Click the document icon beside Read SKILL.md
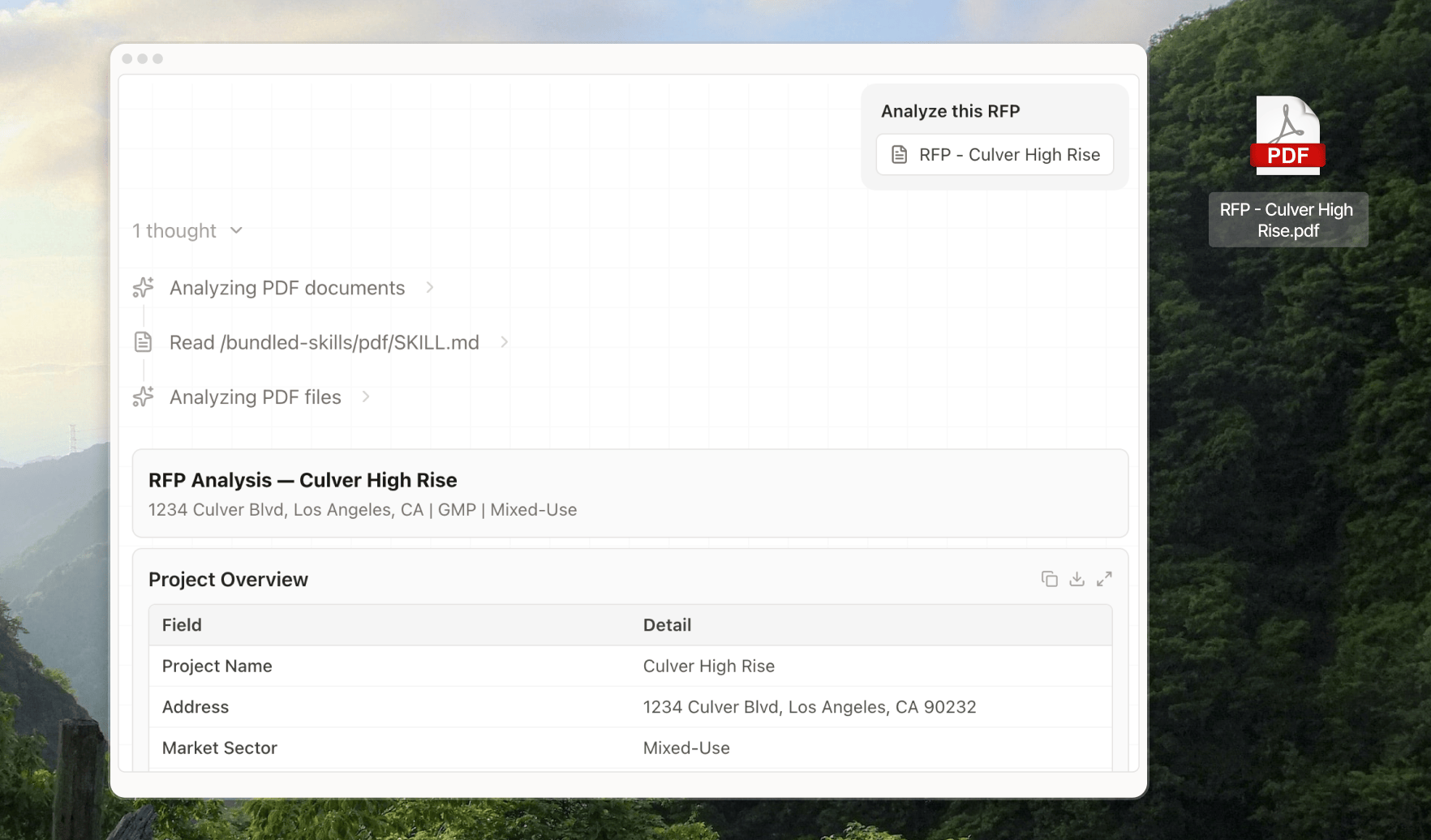This screenshot has width=1431, height=840. [x=144, y=342]
